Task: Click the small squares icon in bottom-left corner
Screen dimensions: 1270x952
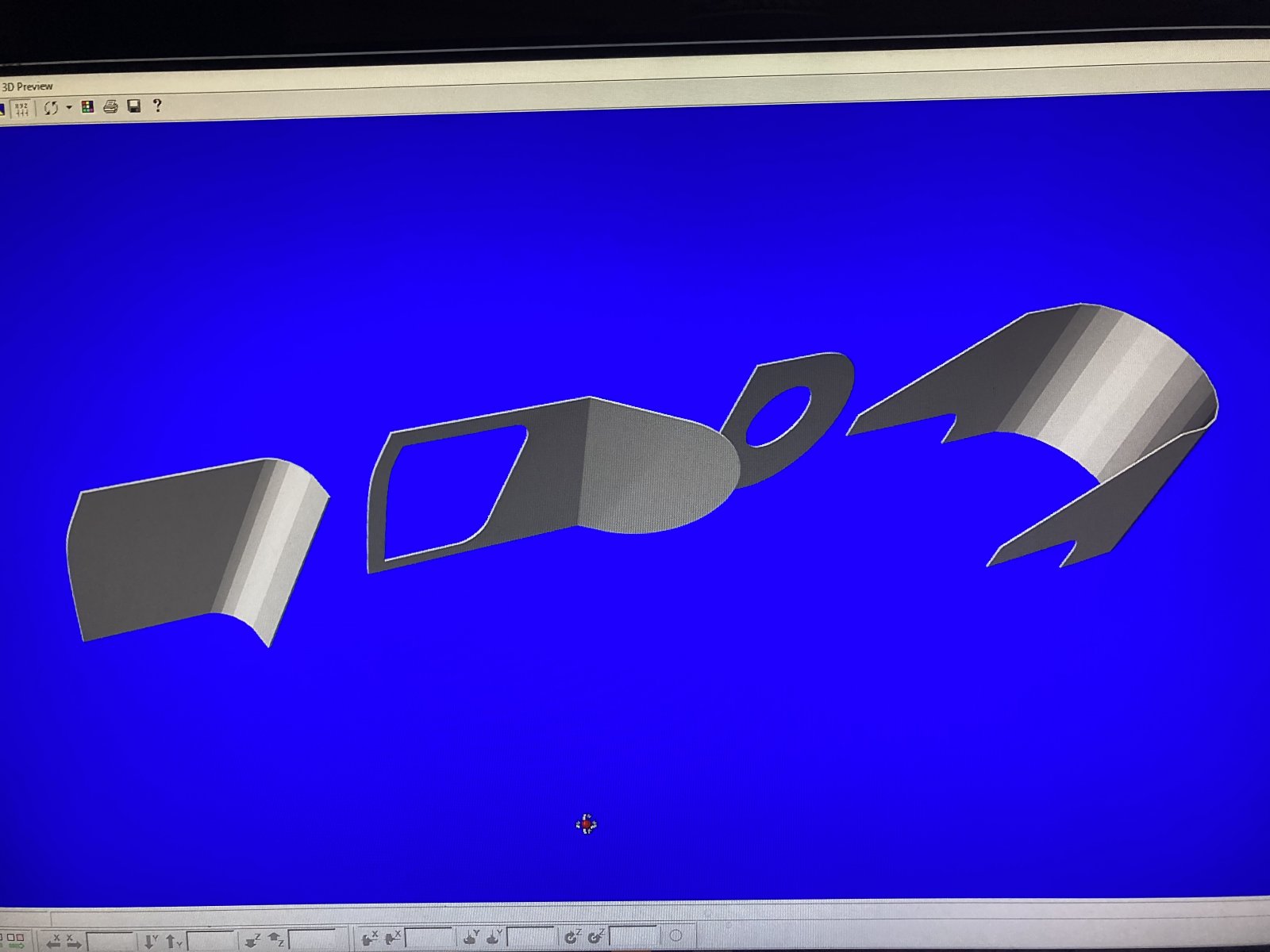Action: (15, 941)
